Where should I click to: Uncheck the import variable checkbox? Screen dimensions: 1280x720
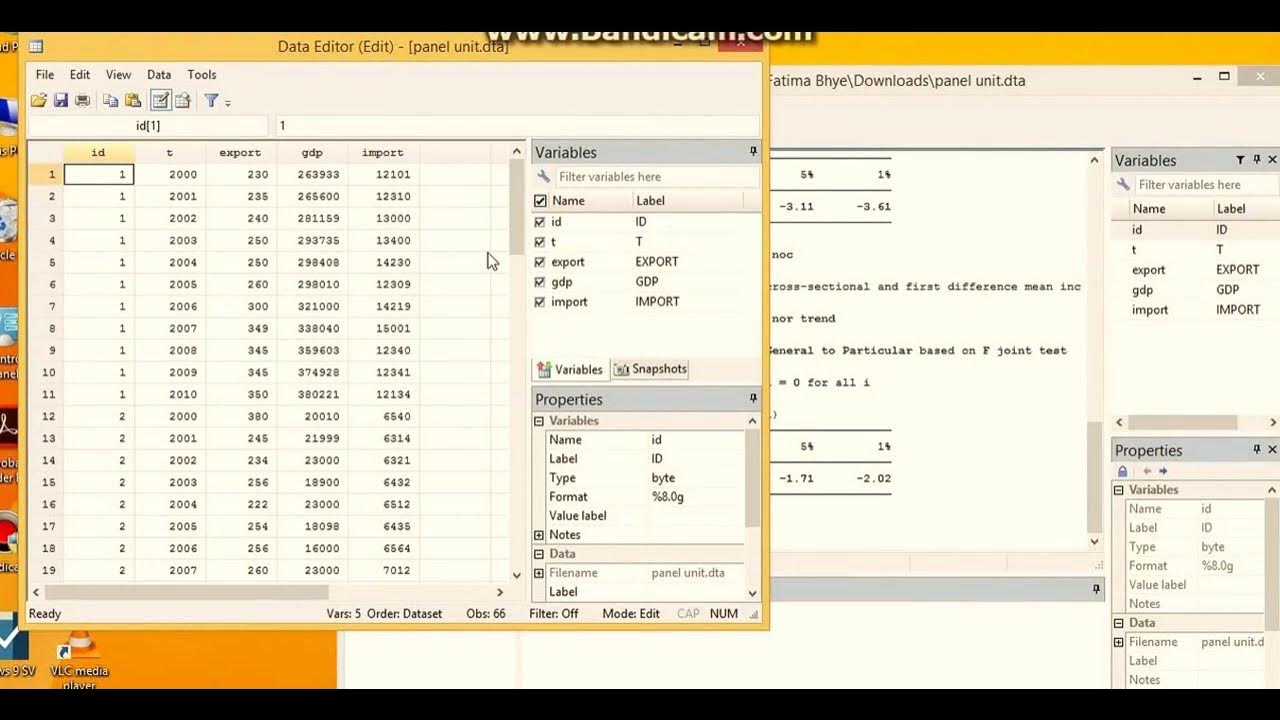(x=541, y=302)
